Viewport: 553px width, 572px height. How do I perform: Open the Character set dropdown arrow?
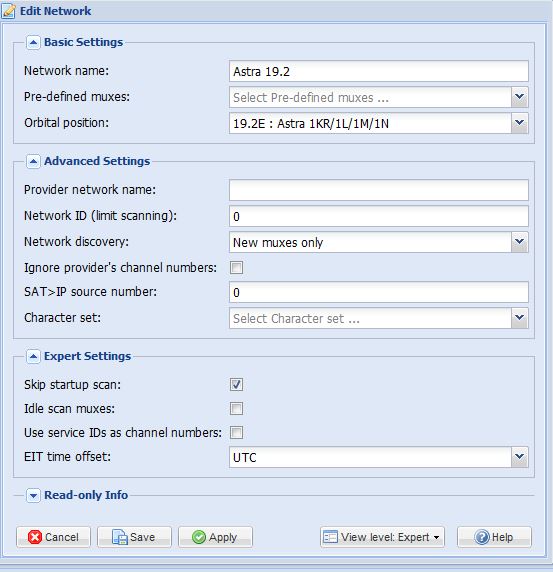(x=519, y=318)
